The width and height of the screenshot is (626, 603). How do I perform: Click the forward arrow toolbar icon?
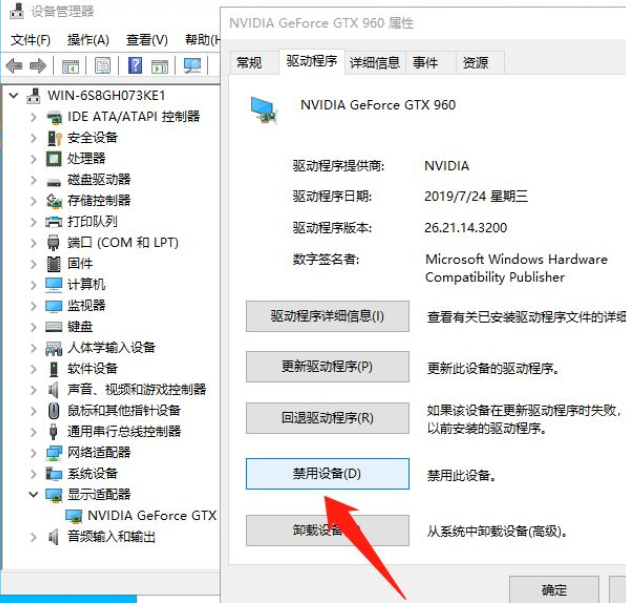coord(38,65)
